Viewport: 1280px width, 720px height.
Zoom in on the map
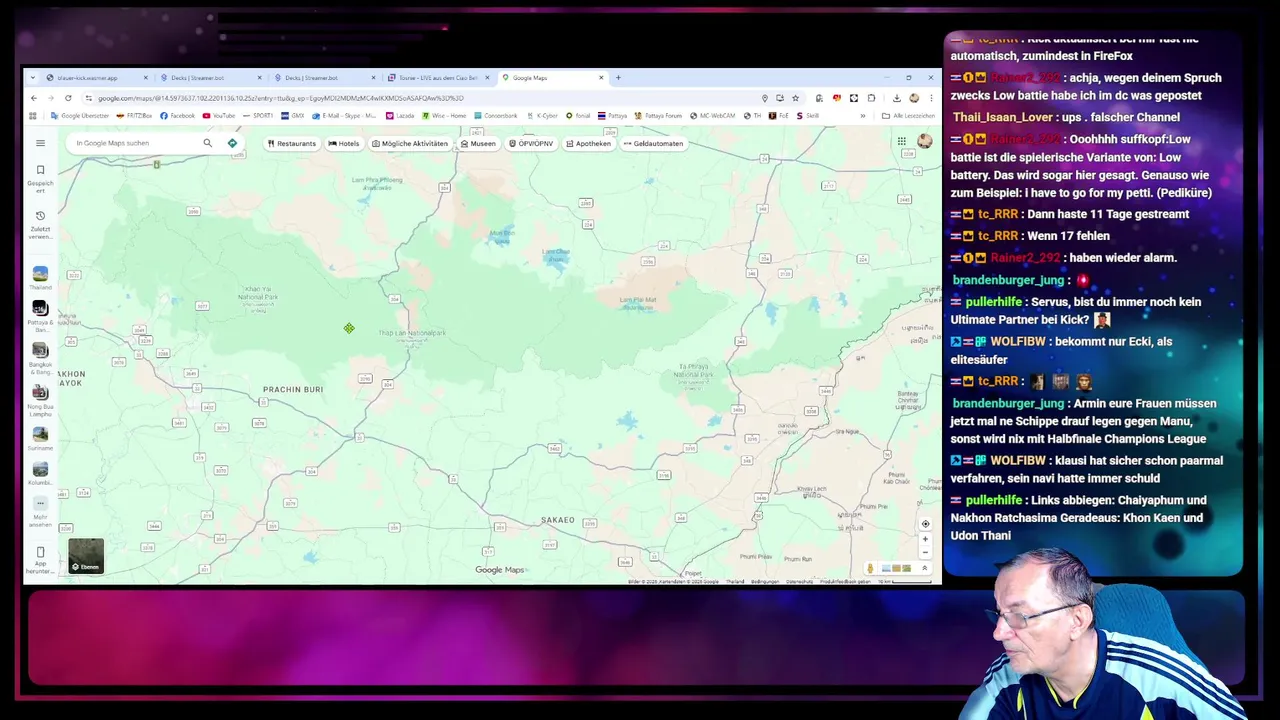coord(925,539)
